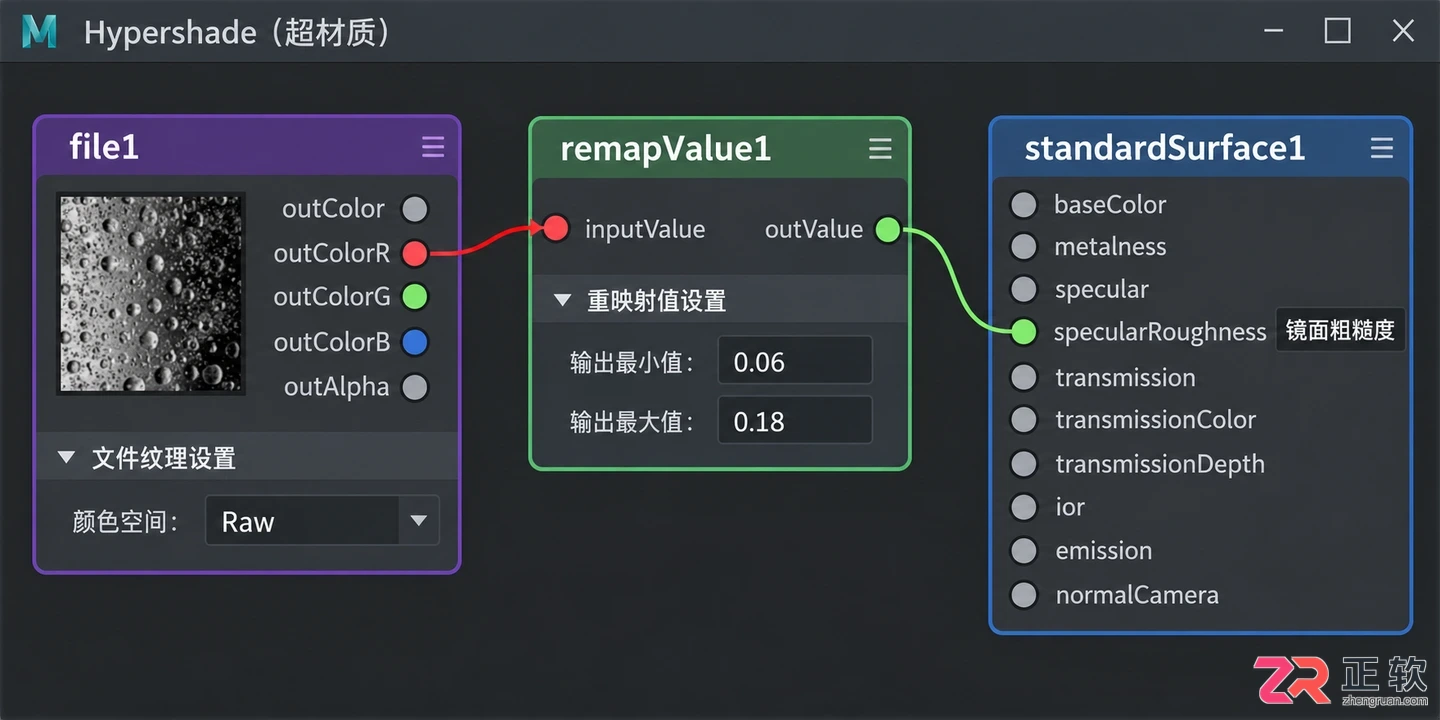The width and height of the screenshot is (1440, 720).
Task: Click the 镜面粗糙度 tooltip label
Action: tap(1340, 330)
